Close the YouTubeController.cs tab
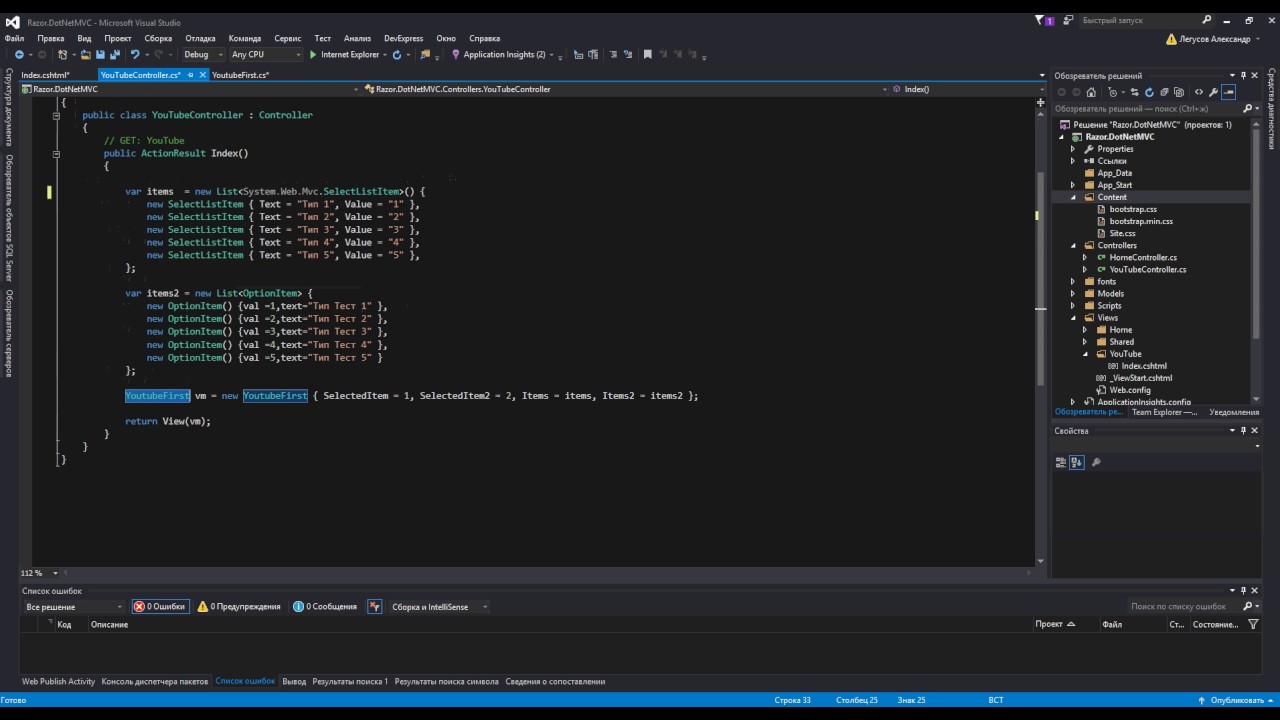The image size is (1280, 720). pyautogui.click(x=203, y=75)
